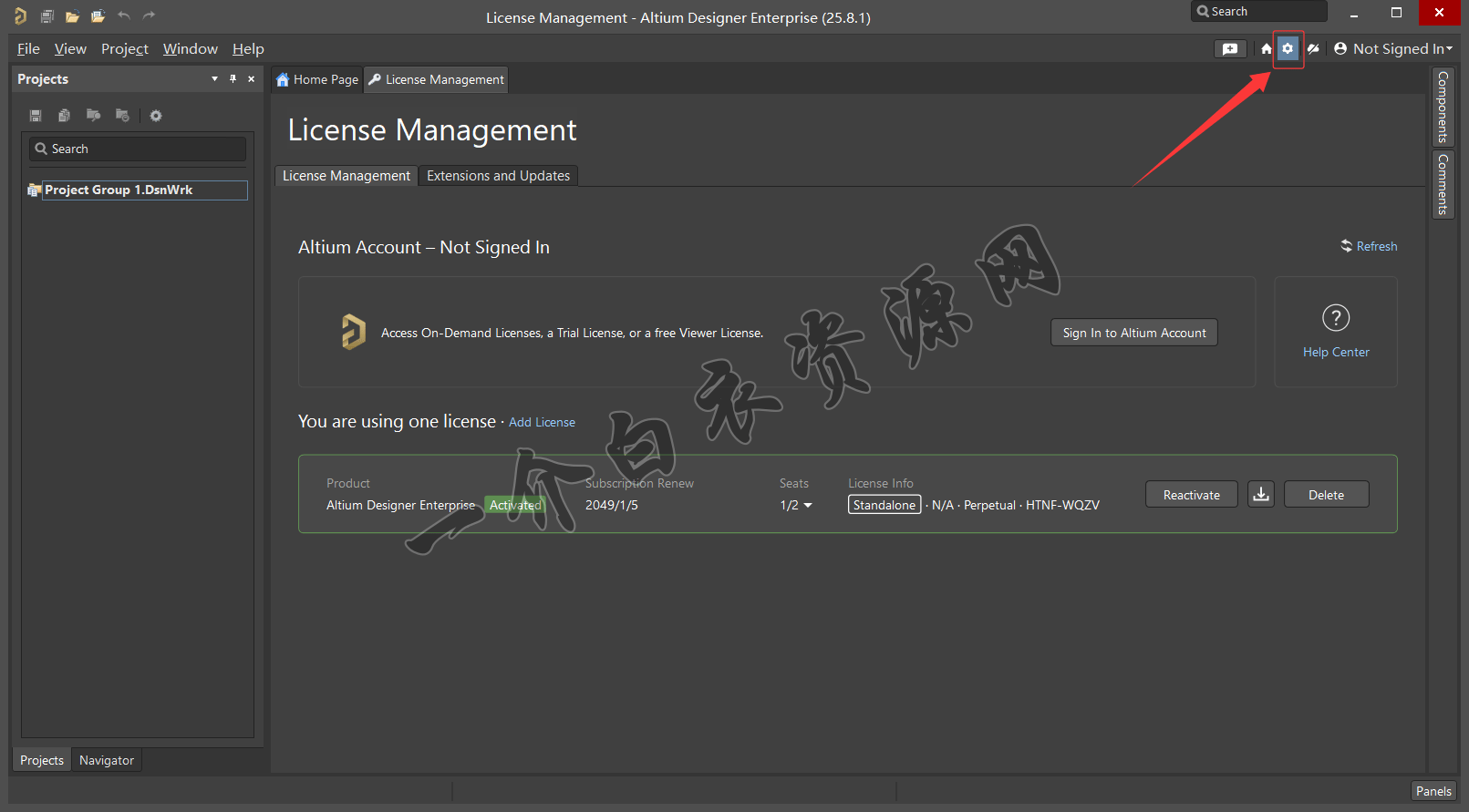This screenshot has width=1469, height=812.
Task: Click the Home icon in top-right toolbar
Action: 1266,49
